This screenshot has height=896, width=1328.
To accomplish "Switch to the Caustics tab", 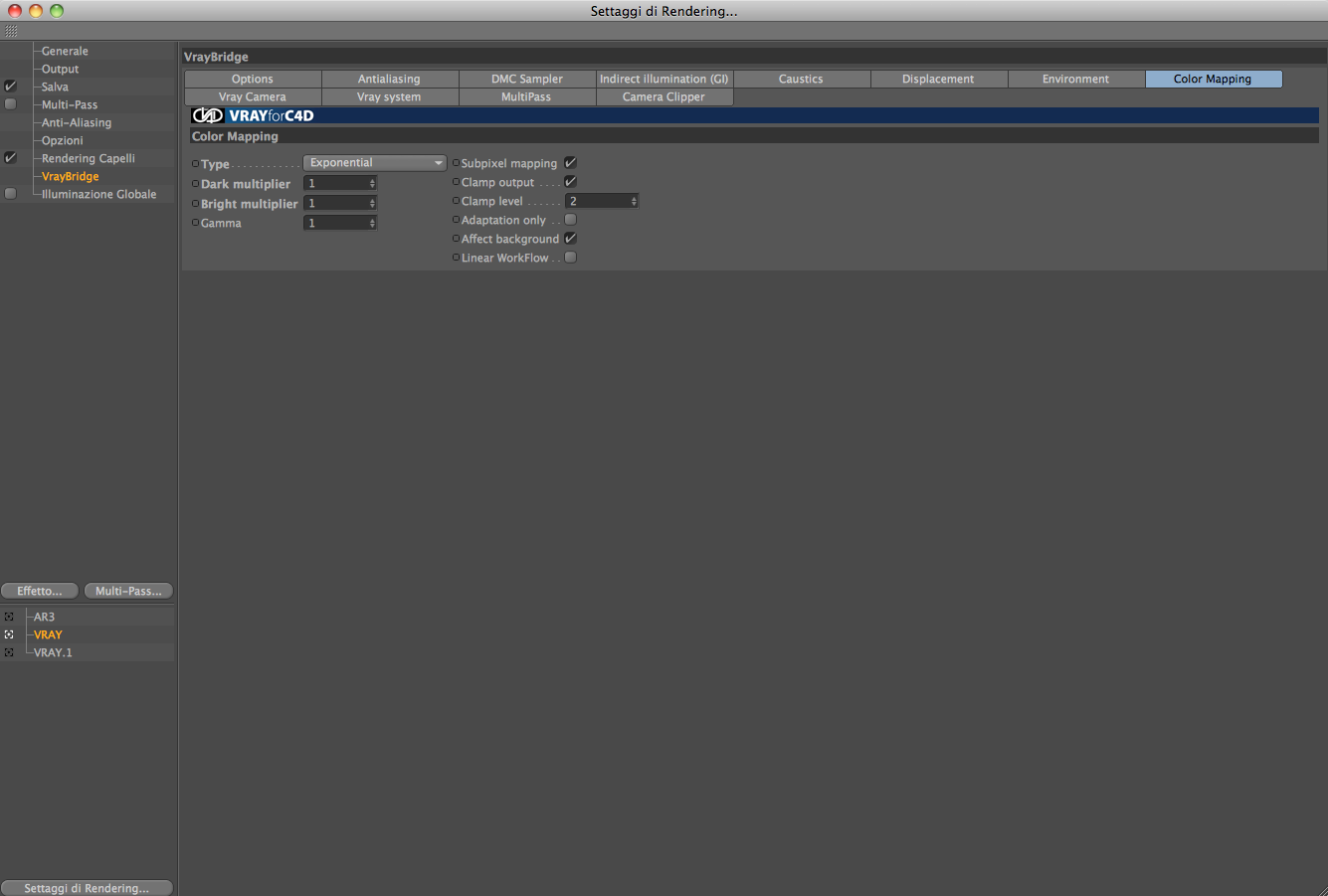I will click(x=801, y=79).
